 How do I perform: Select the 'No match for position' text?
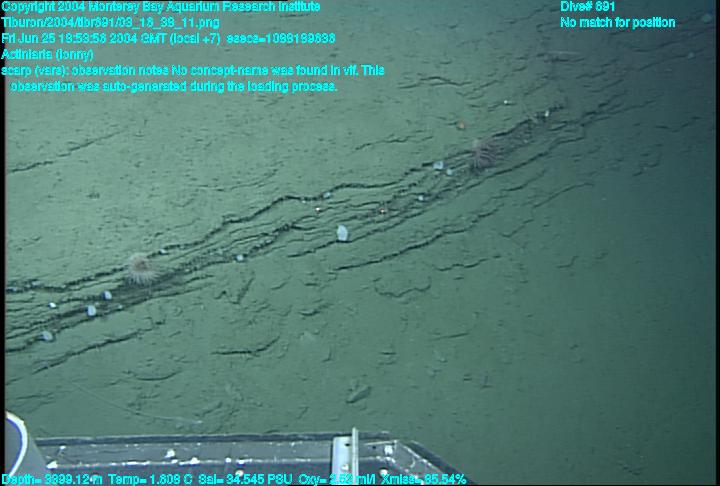coord(618,23)
